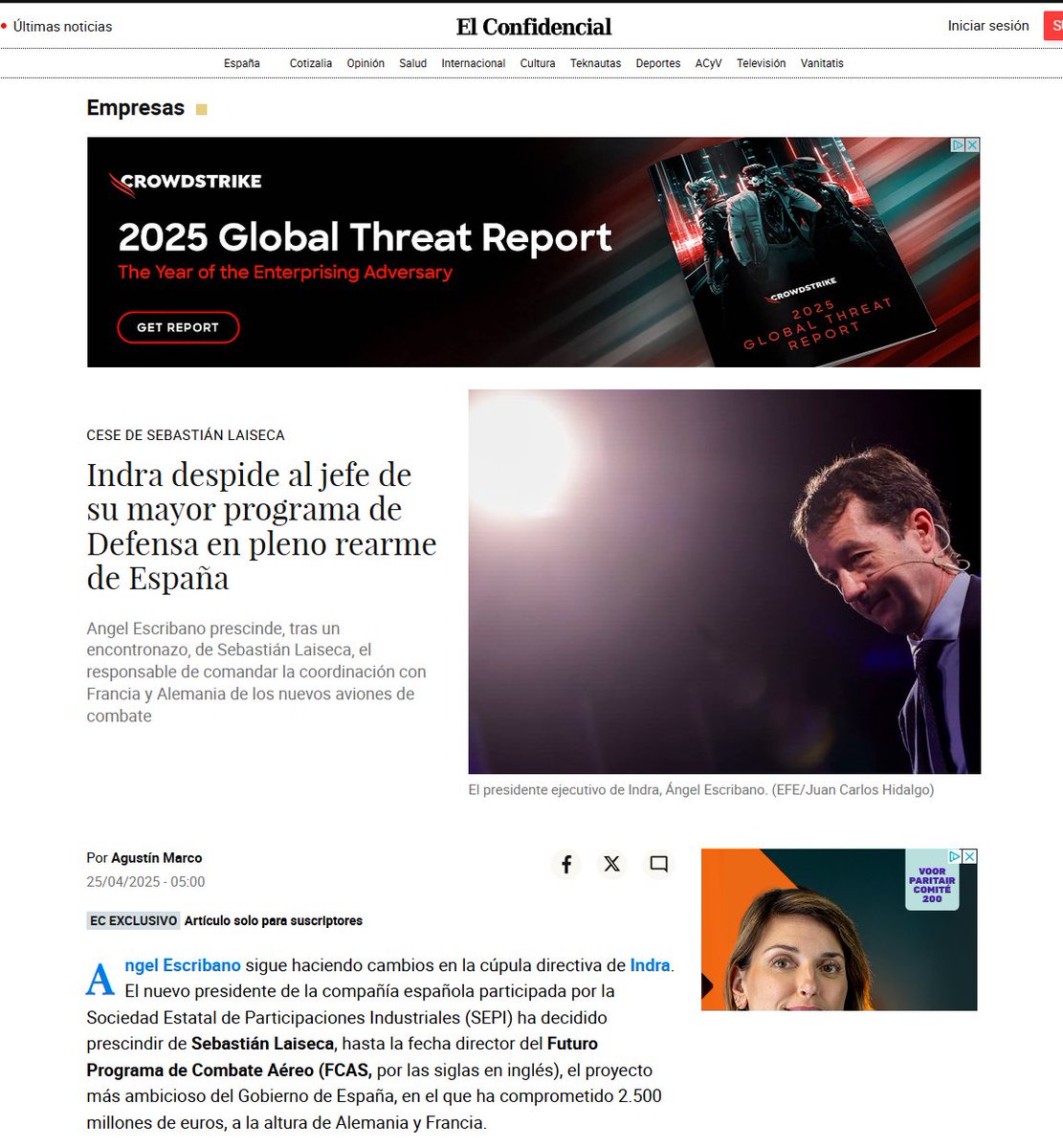The width and height of the screenshot is (1063, 1148).
Task: Open author Agustín Marco's page
Action: (157, 858)
